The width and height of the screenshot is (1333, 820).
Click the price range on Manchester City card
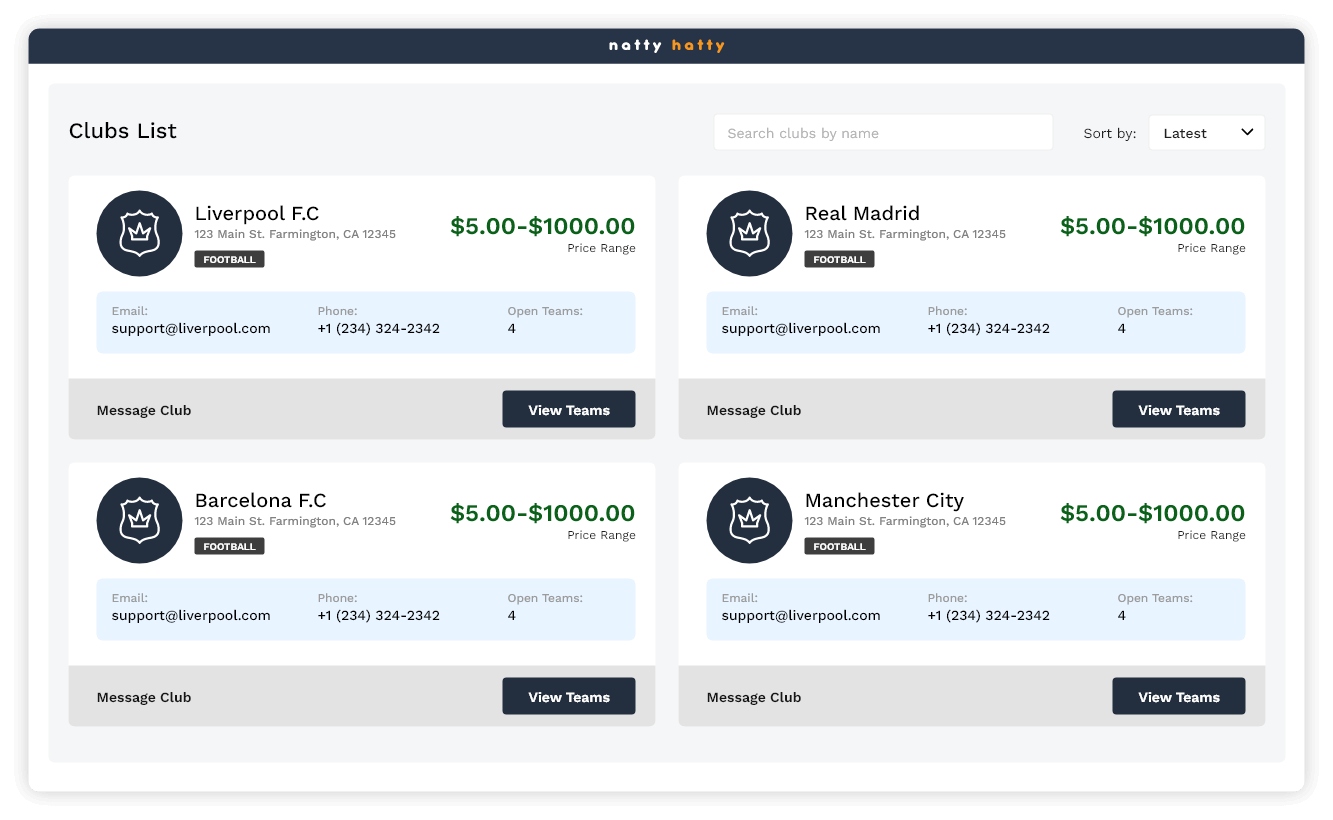pyautogui.click(x=1153, y=513)
